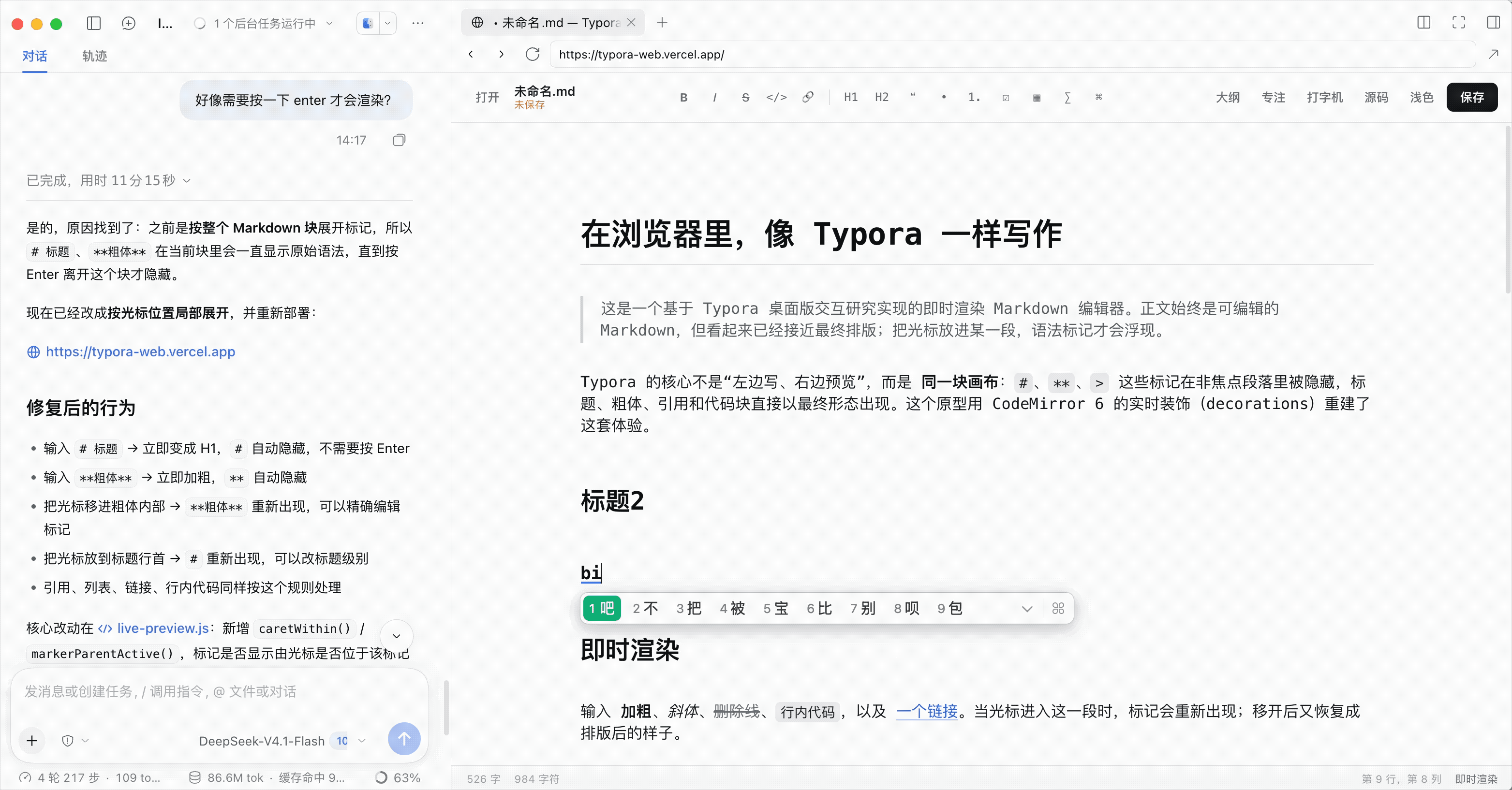Reload the browser page

[x=533, y=55]
